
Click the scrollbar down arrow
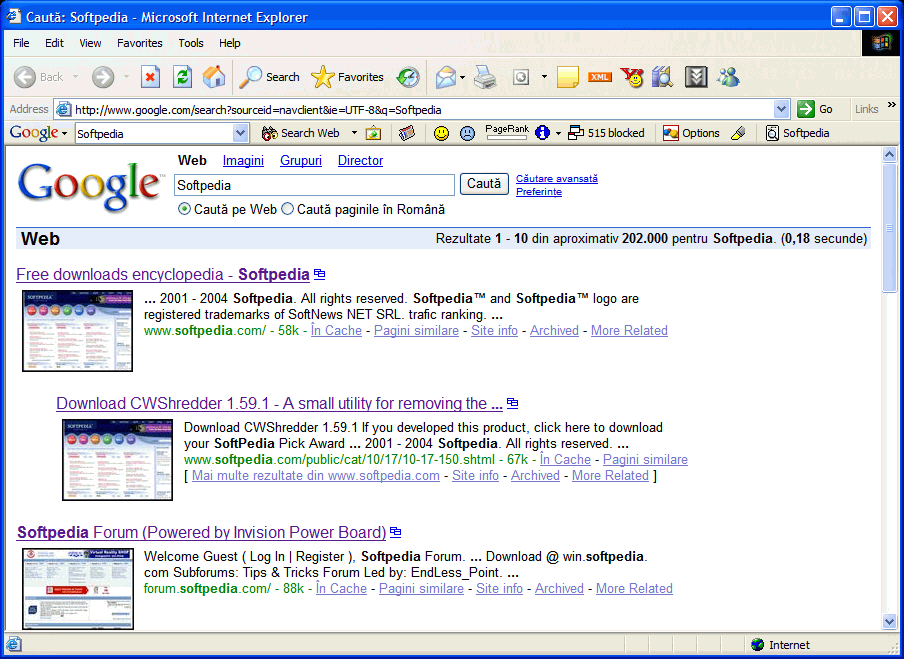(890, 622)
